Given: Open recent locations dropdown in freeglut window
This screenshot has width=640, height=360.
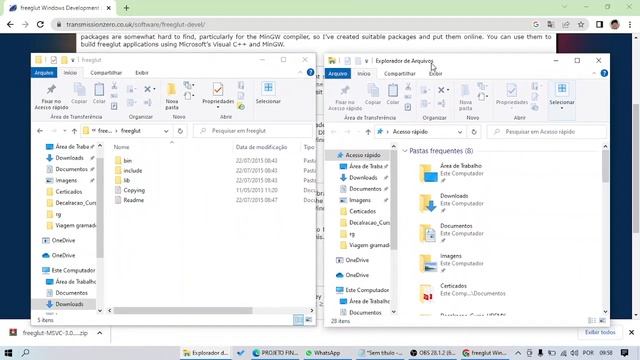Looking at the screenshot, I should pyautogui.click(x=64, y=131).
